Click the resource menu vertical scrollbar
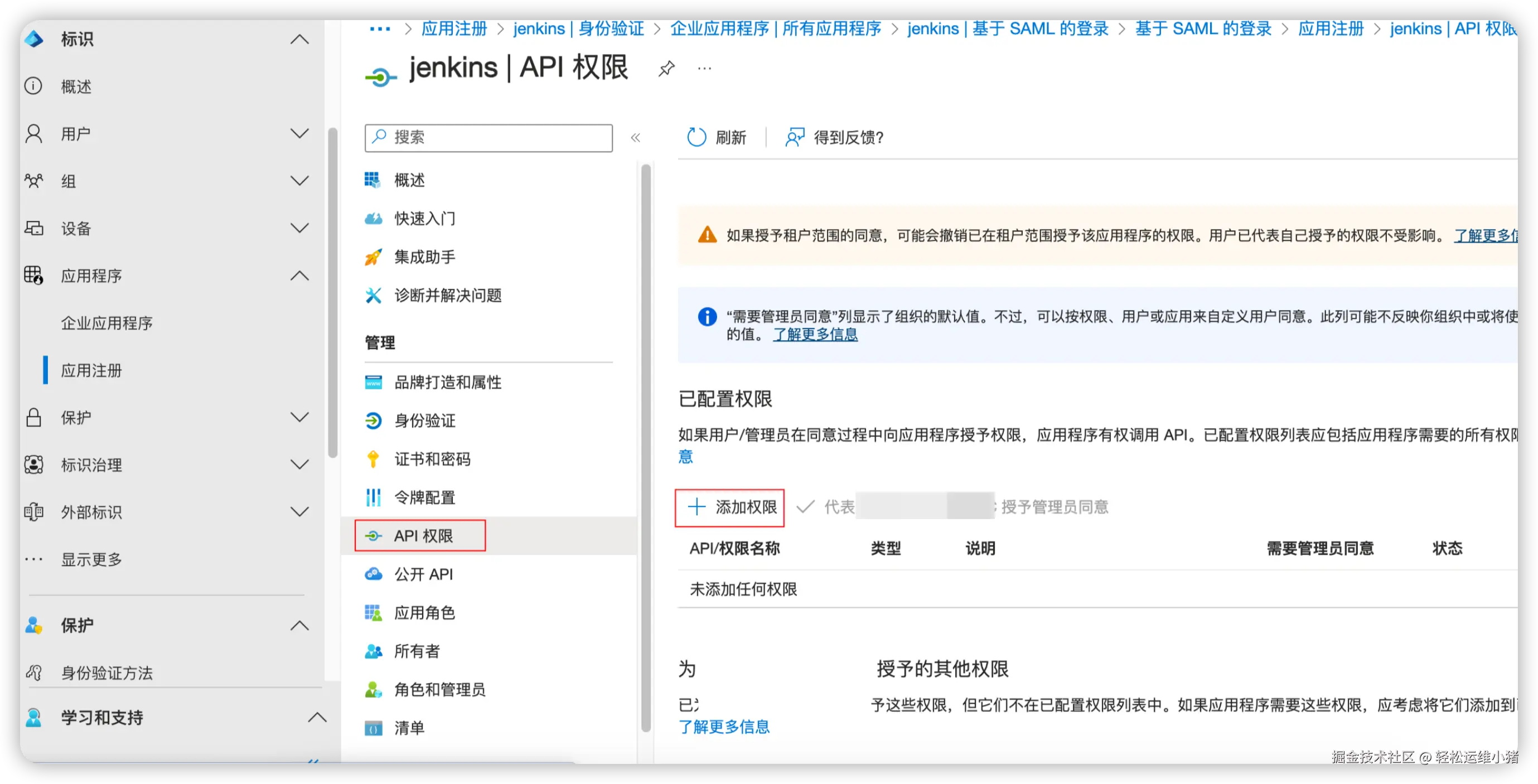Screen dimensions: 1538x784 645,448
